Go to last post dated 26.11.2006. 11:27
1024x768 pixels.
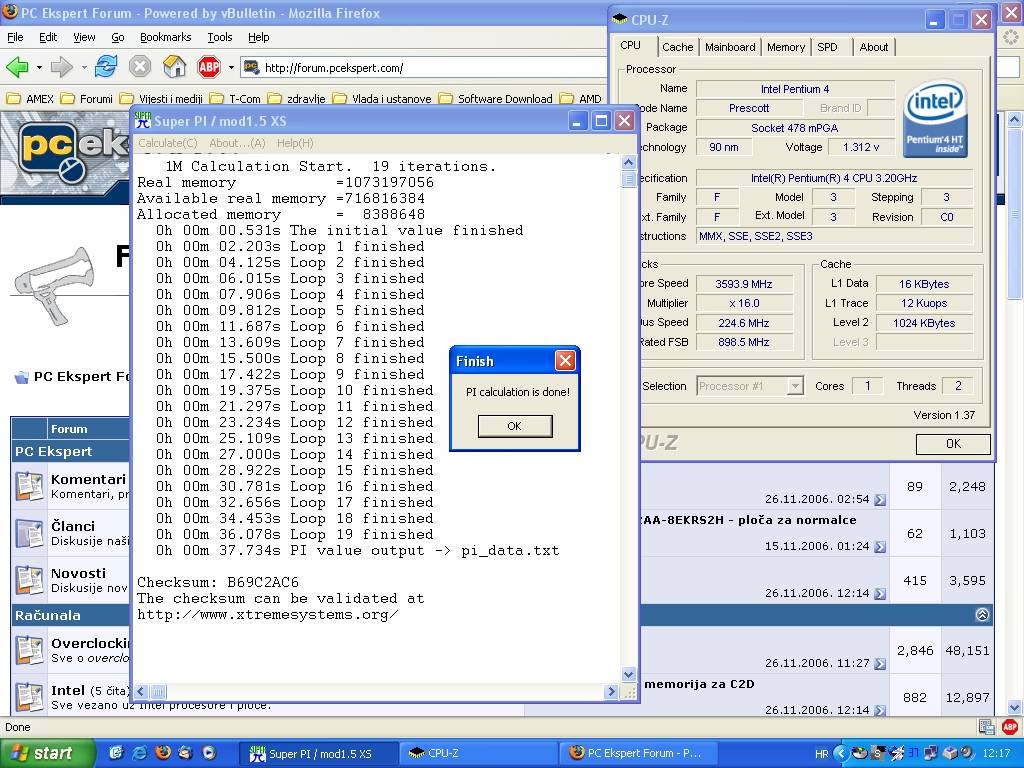click(880, 664)
